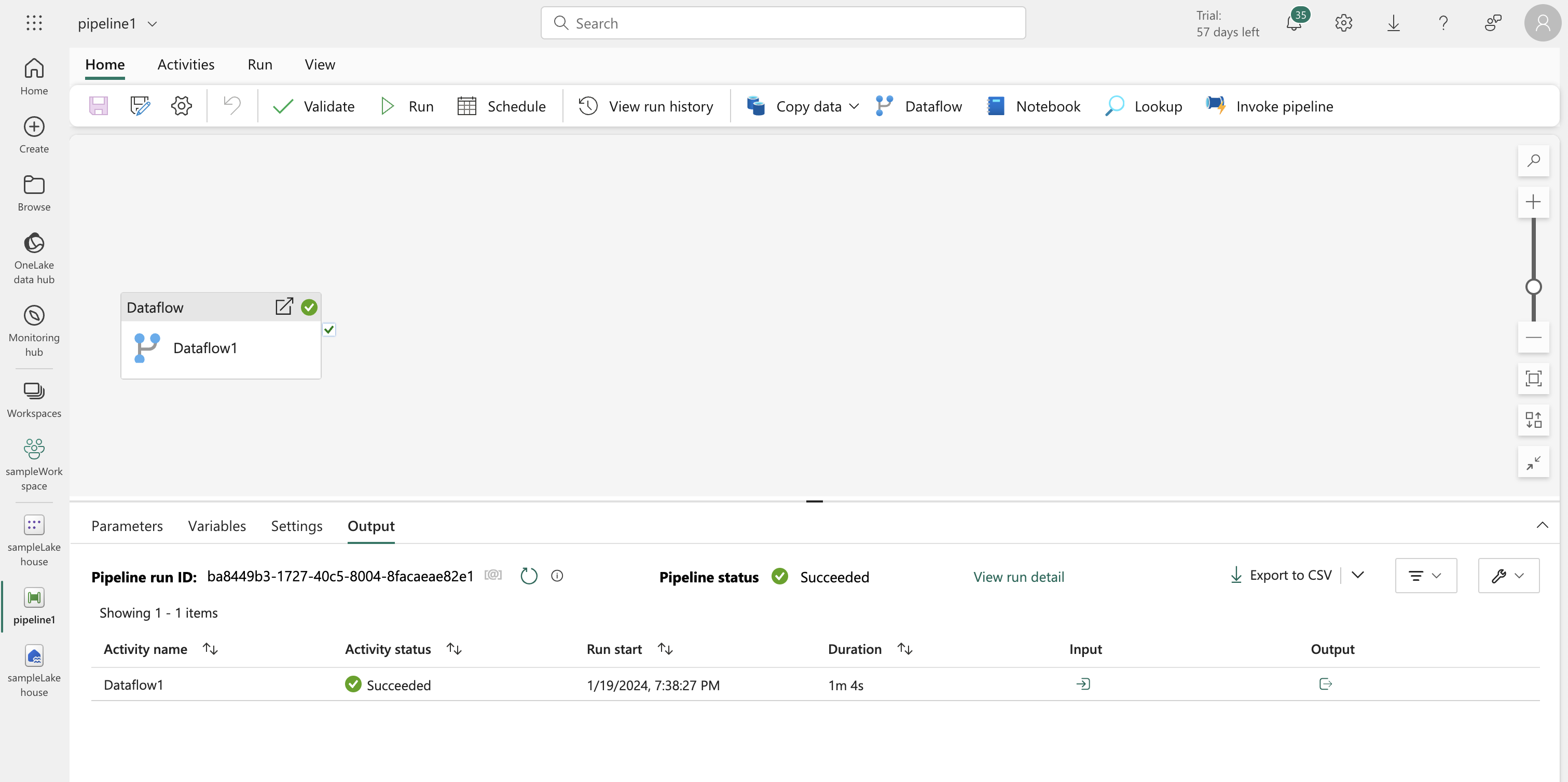Screen dimensions: 1568x782
Task: Sort by Activity name
Action: pos(210,649)
